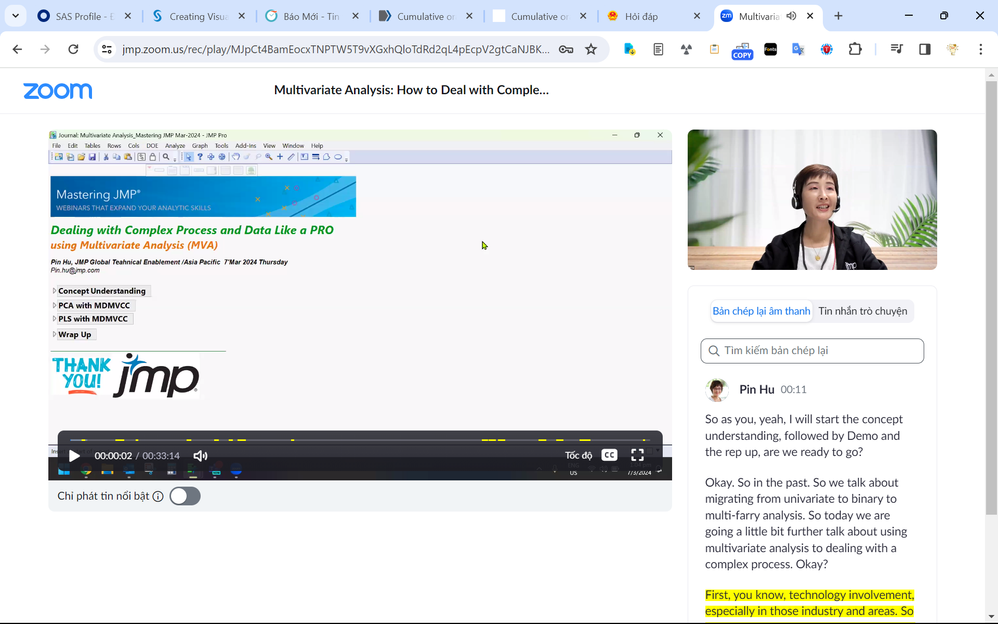998x624 pixels.
Task: Click the Save icon in the JMP toolbar recording
Action: pyautogui.click(x=92, y=157)
